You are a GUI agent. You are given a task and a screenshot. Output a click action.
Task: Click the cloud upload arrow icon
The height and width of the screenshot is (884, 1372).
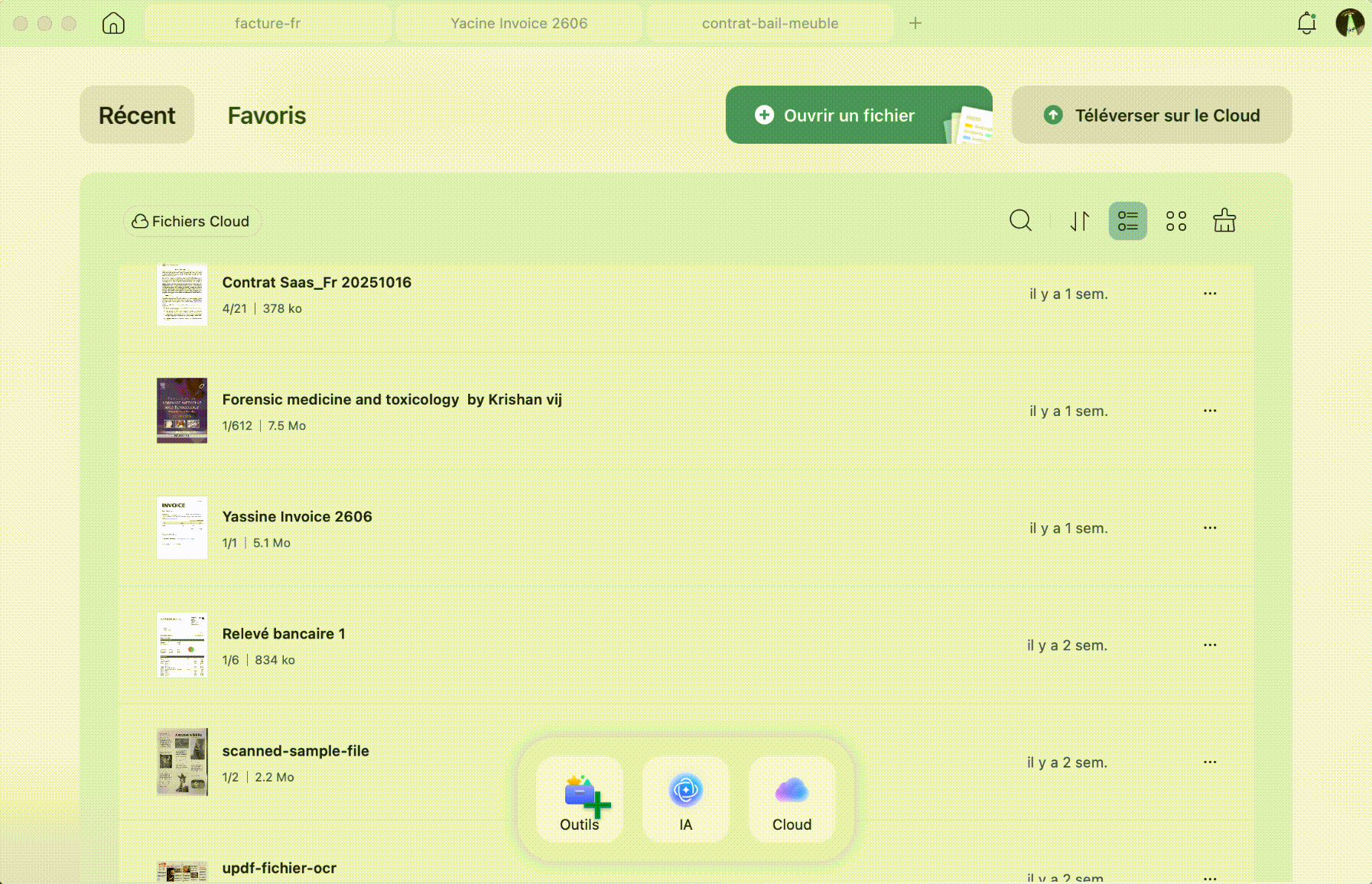click(1053, 115)
